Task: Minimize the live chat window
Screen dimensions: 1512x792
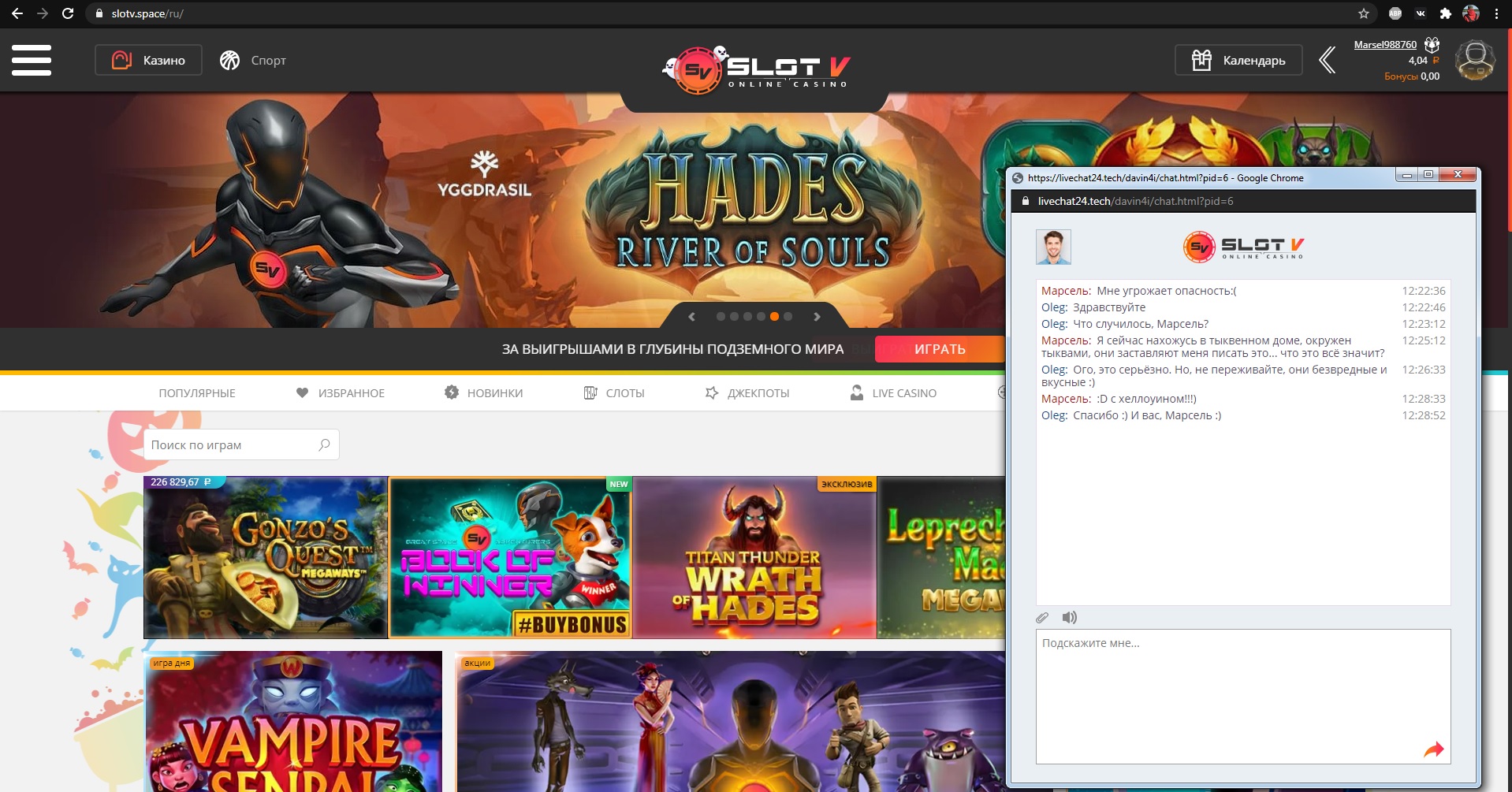Action: pos(1406,175)
